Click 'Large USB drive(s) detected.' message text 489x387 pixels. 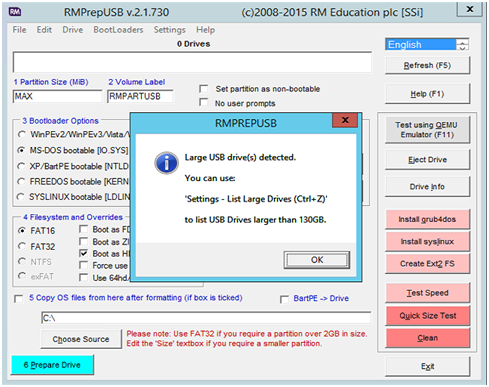[x=240, y=157]
